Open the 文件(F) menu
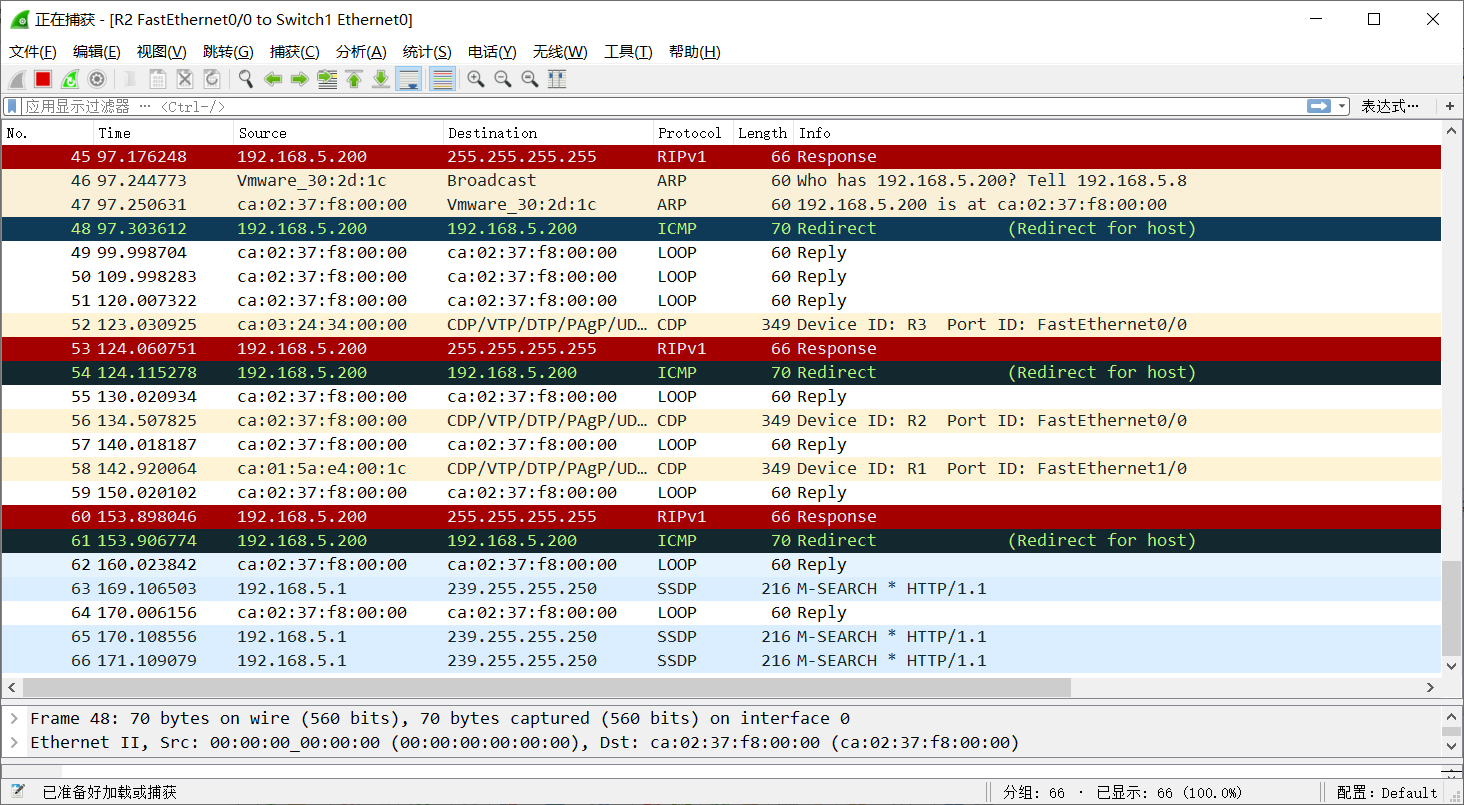This screenshot has width=1464, height=805. pos(33,52)
